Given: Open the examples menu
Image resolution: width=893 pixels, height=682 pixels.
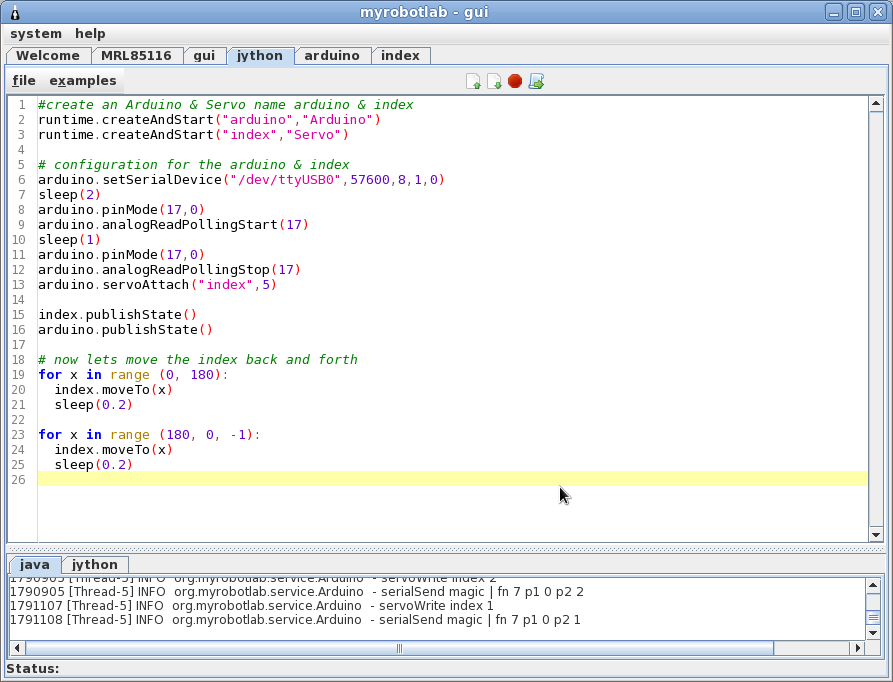Looking at the screenshot, I should coord(83,81).
